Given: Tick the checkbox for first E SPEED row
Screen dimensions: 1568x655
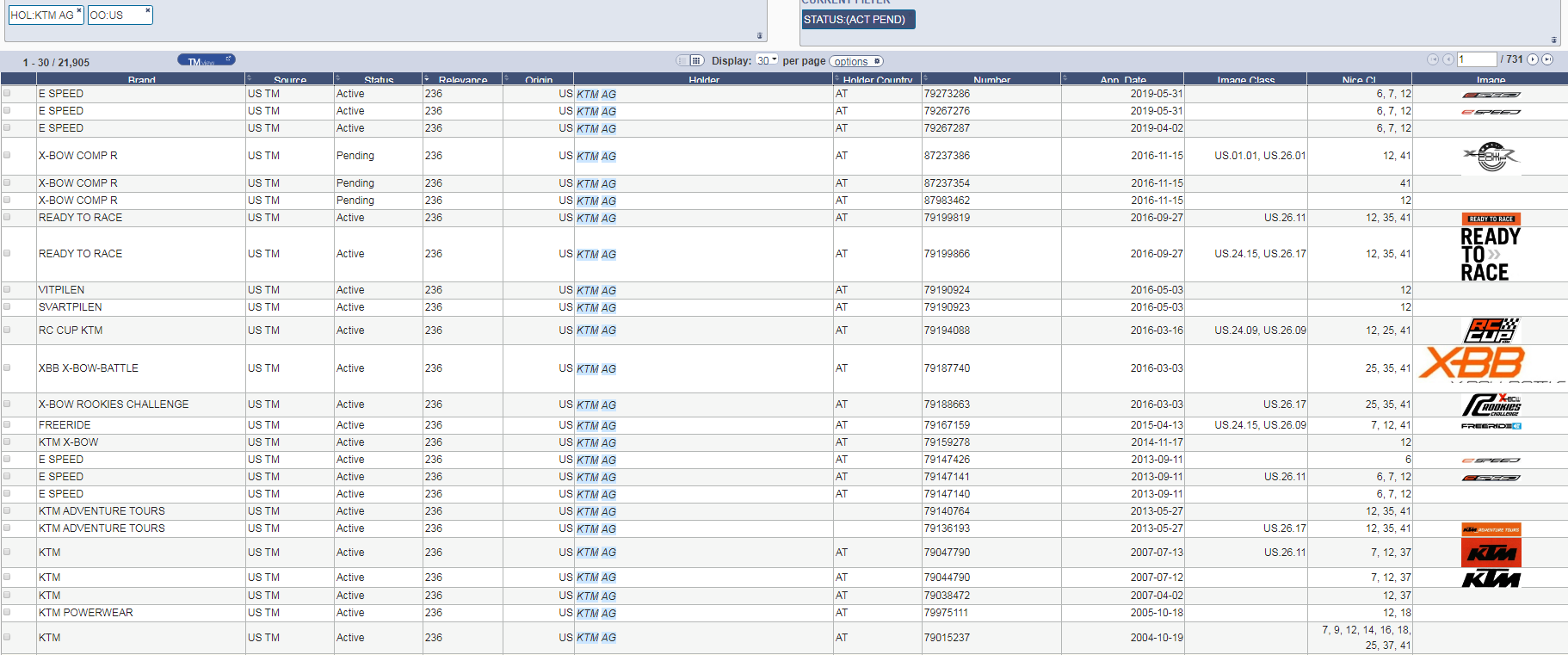Looking at the screenshot, I should (x=7, y=93).
